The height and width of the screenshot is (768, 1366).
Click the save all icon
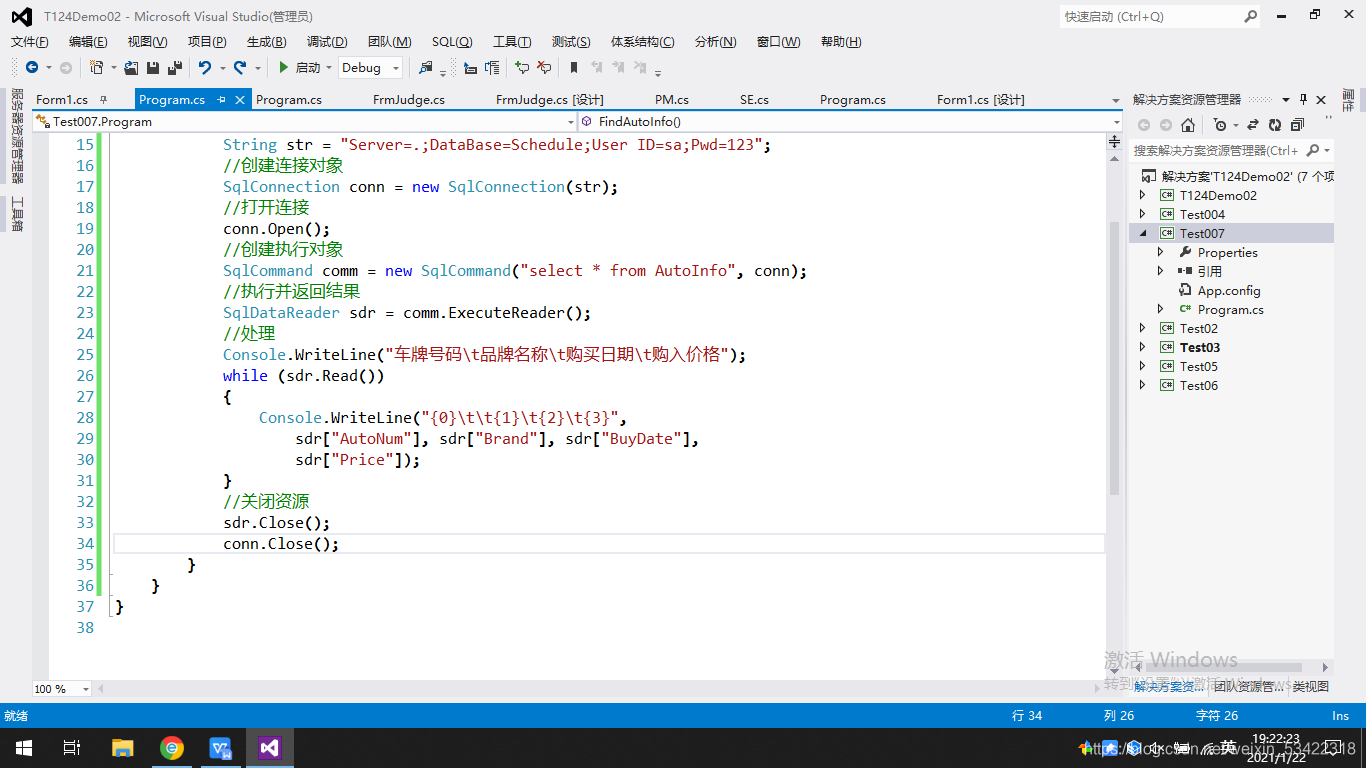[x=174, y=68]
